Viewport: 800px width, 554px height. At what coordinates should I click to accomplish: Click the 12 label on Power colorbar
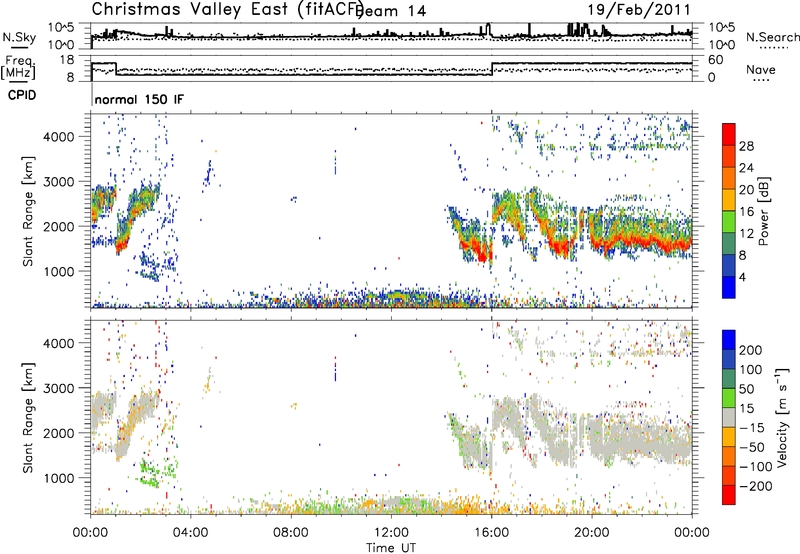tap(746, 234)
